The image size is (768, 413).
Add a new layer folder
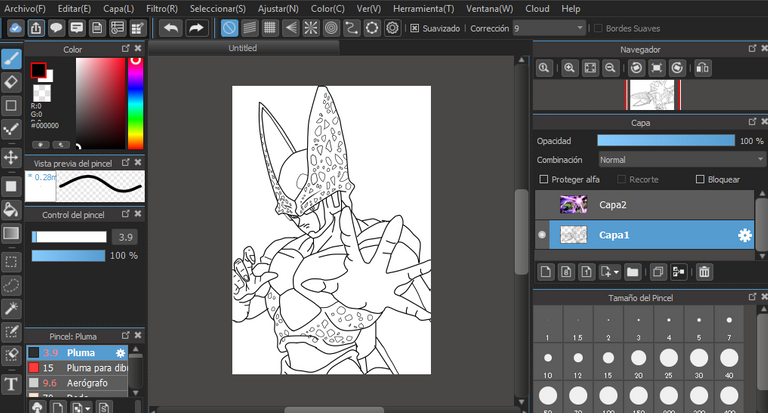click(632, 271)
